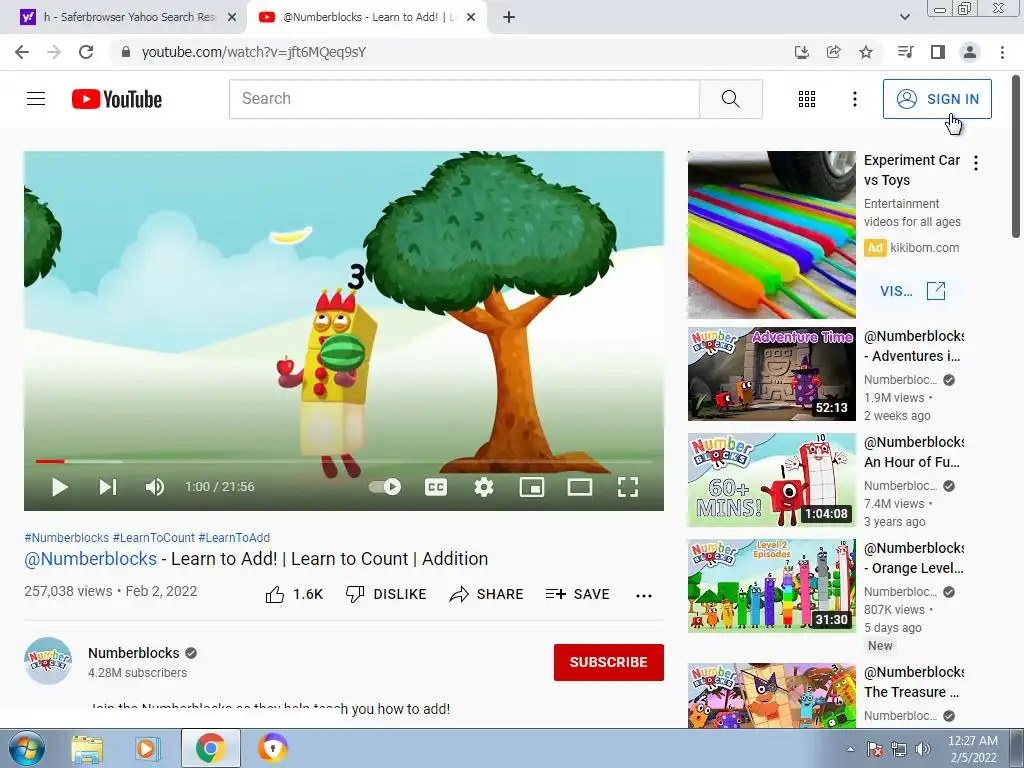Play the video
1024x768 pixels.
59,487
